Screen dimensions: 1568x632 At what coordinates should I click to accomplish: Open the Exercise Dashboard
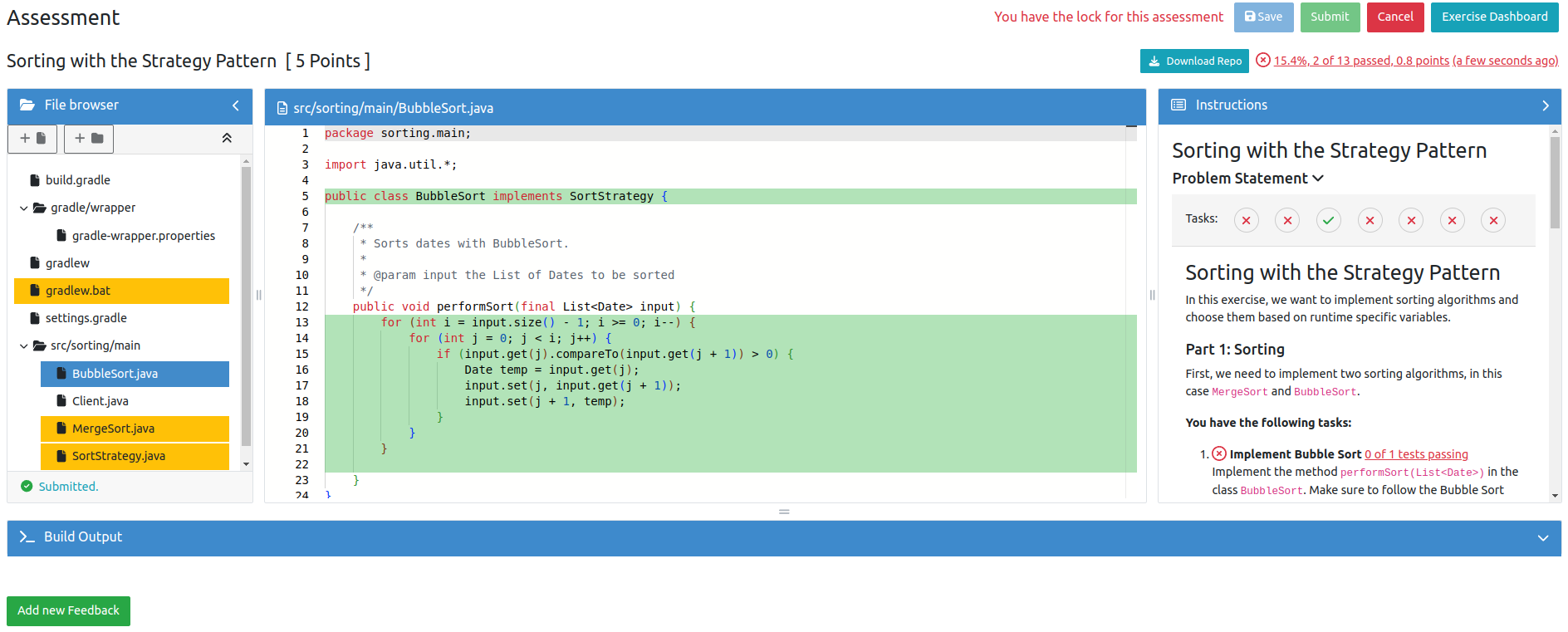[x=1494, y=17]
